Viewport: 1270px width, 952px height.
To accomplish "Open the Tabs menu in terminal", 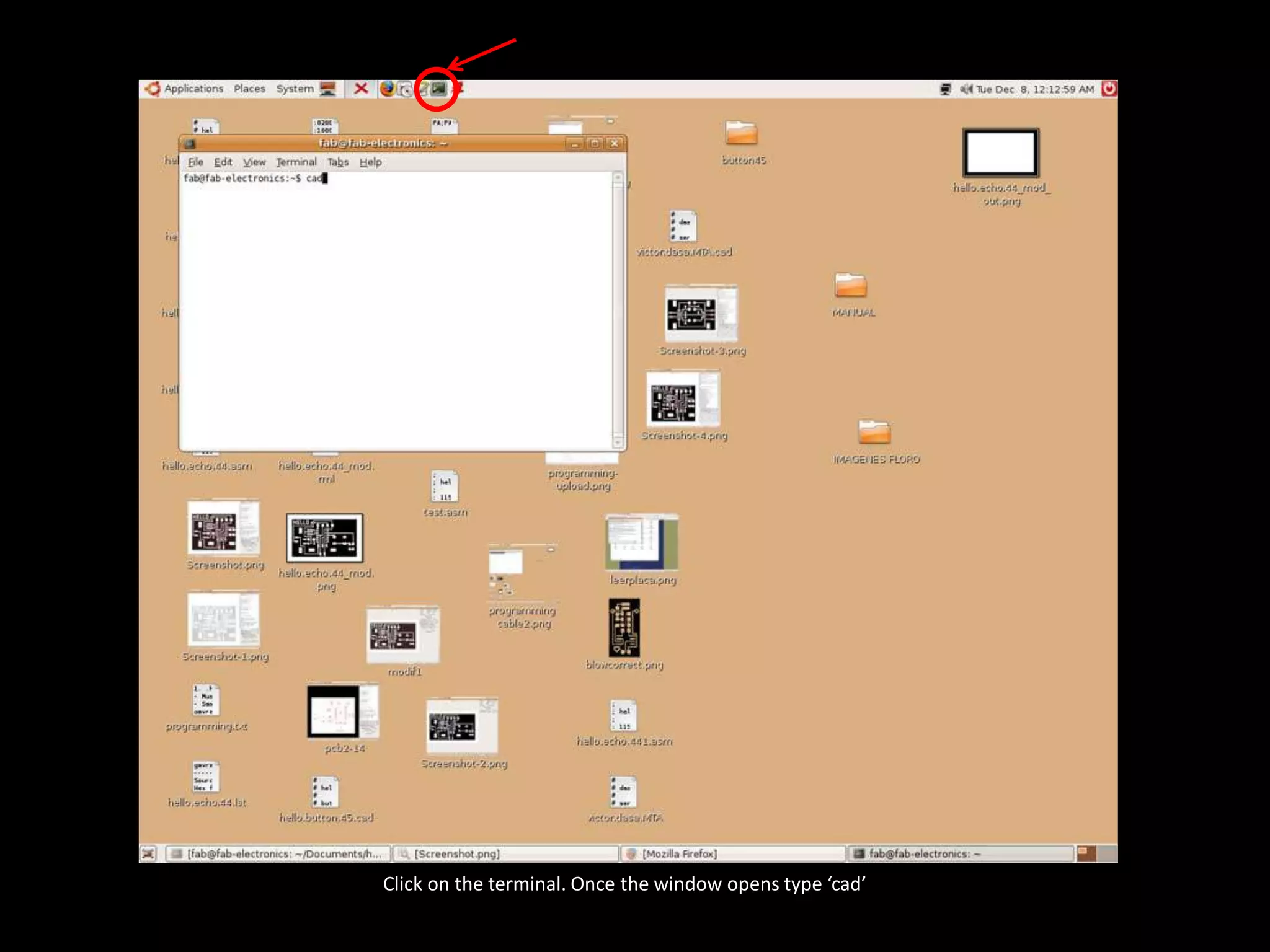I will [338, 162].
